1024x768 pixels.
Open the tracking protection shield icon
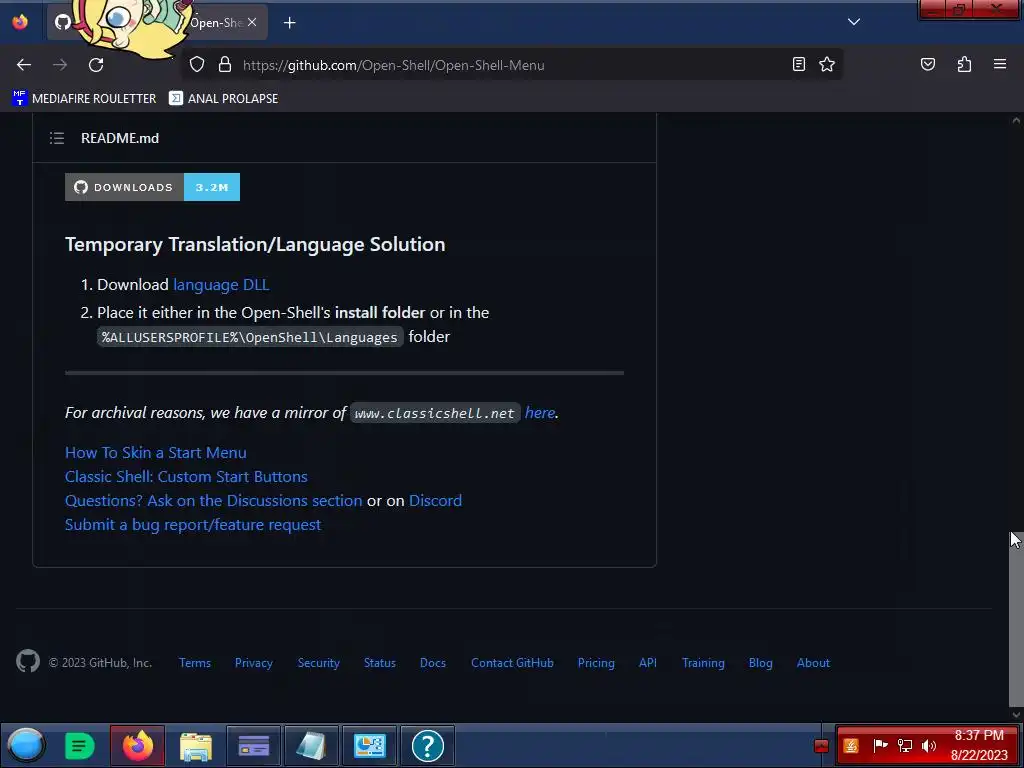(197, 64)
